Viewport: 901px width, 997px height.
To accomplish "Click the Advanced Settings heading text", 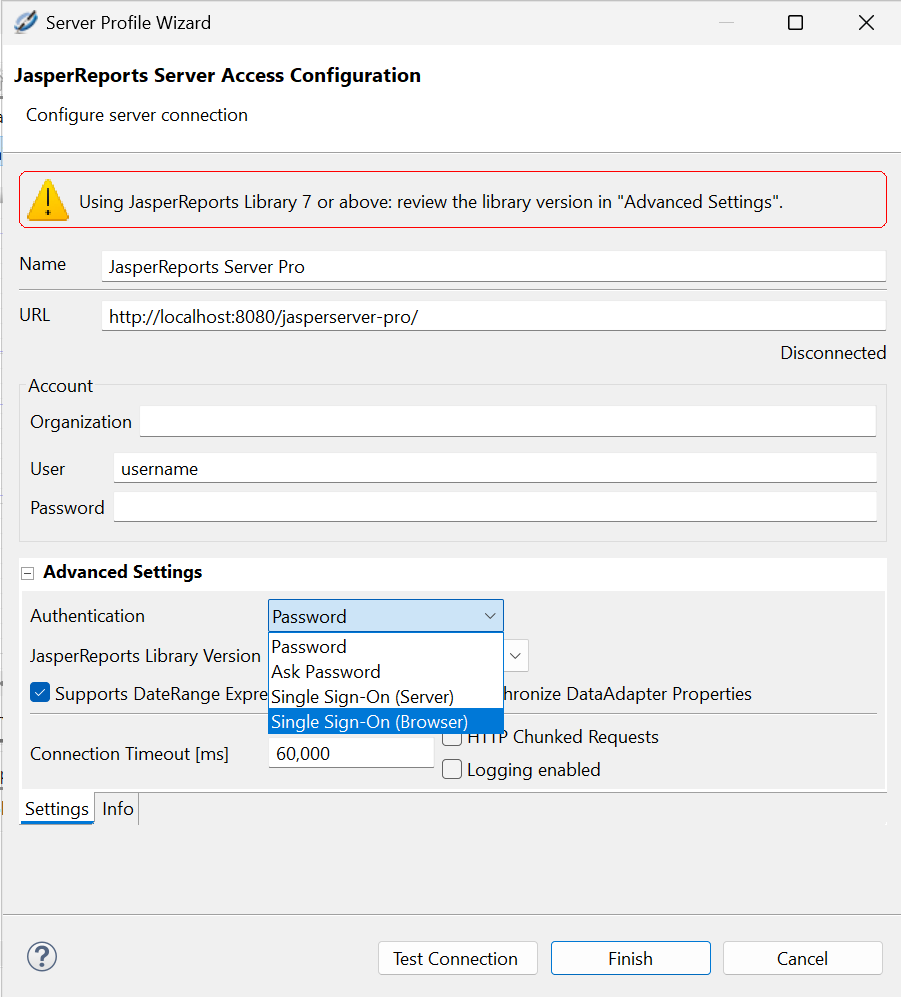I will point(123,572).
